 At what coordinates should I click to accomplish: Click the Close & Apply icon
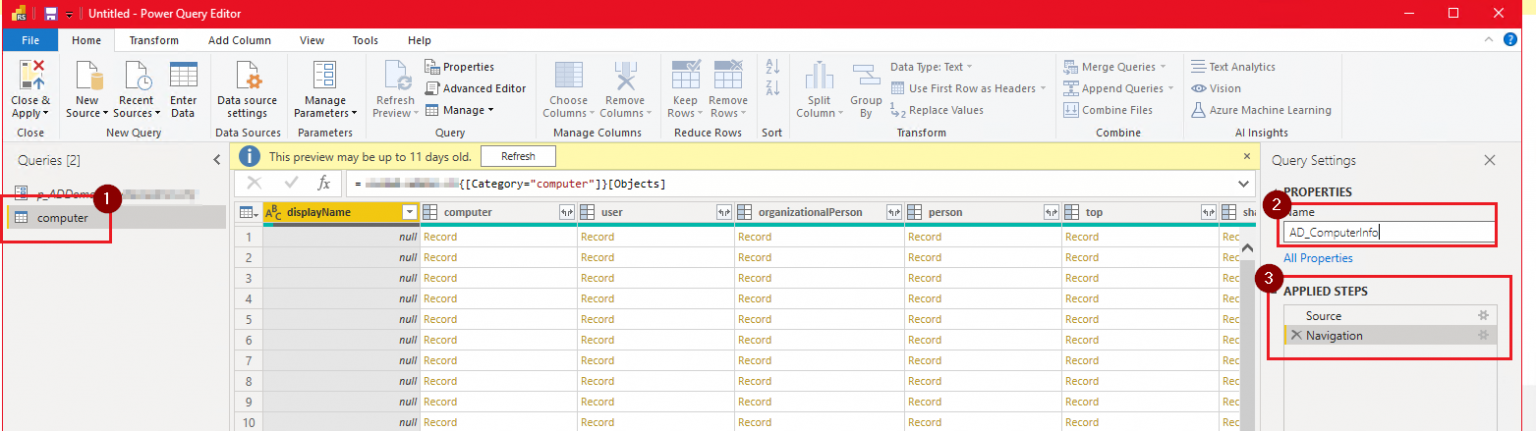[x=30, y=76]
